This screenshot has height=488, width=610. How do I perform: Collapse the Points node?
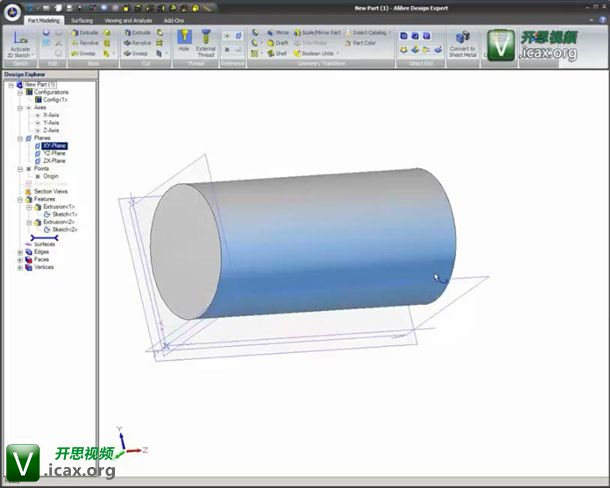pos(20,169)
